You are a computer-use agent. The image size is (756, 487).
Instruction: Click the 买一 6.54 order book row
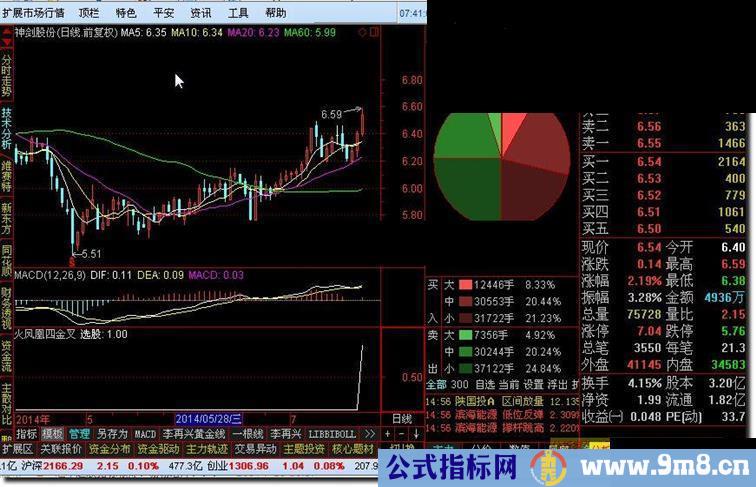coord(663,162)
